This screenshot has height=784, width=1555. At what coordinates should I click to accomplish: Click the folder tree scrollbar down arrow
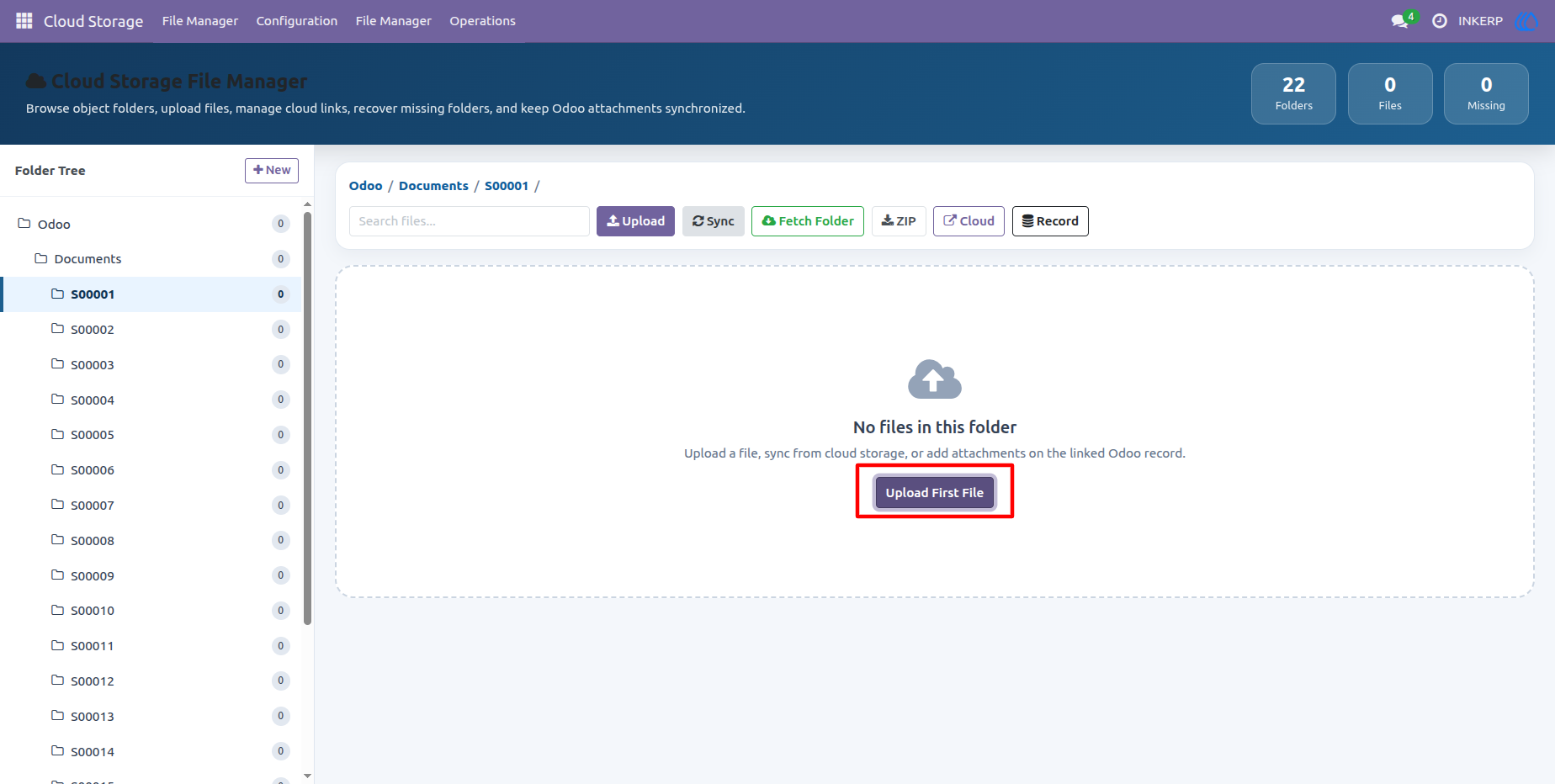pos(307,776)
